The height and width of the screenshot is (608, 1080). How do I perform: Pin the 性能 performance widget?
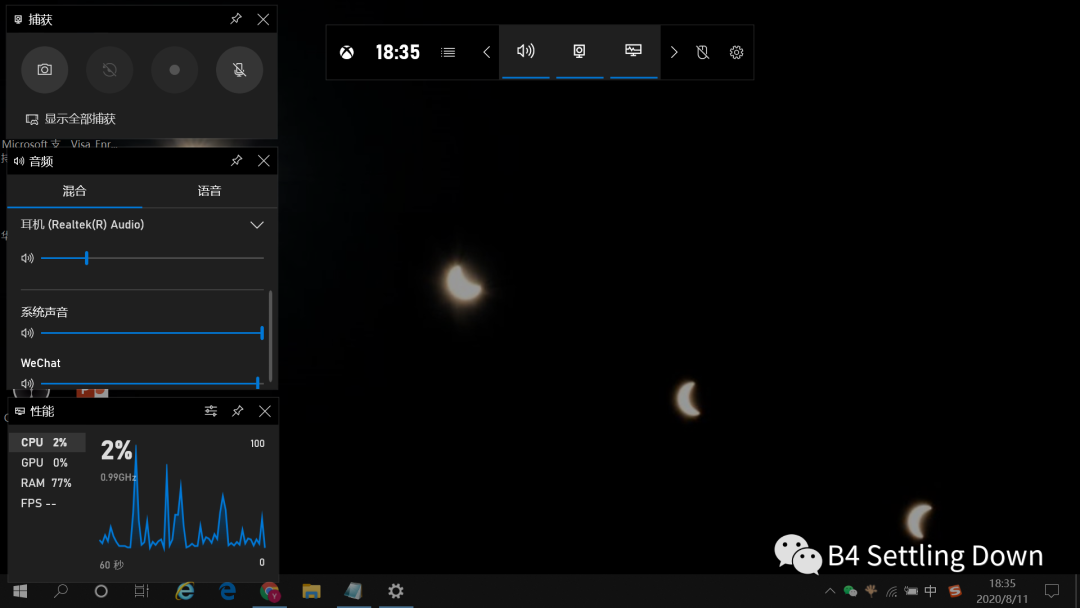pos(238,411)
